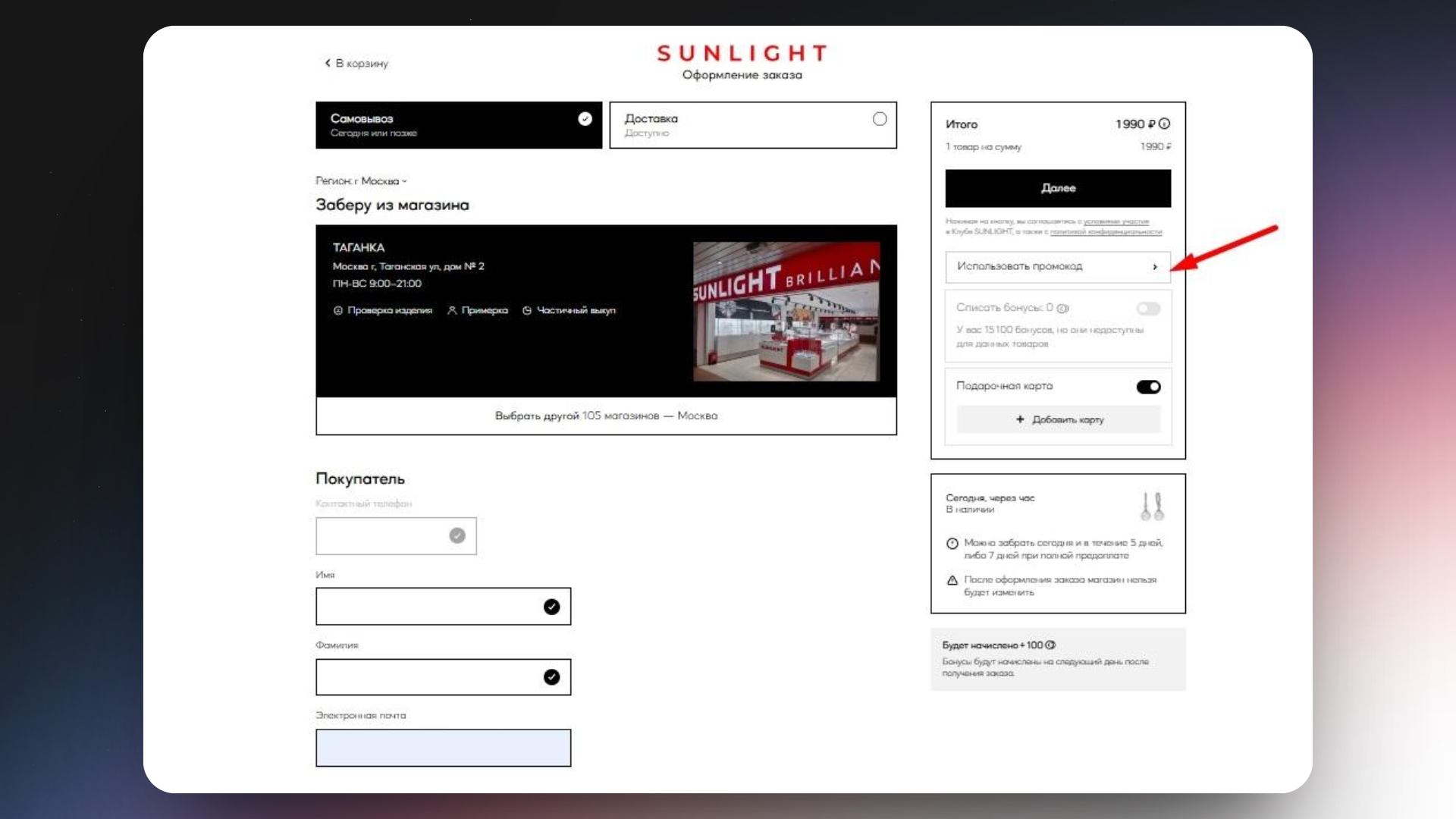This screenshot has height=819, width=1456.
Task: Open the Регион: г Москва dropdown
Action: pos(361,181)
